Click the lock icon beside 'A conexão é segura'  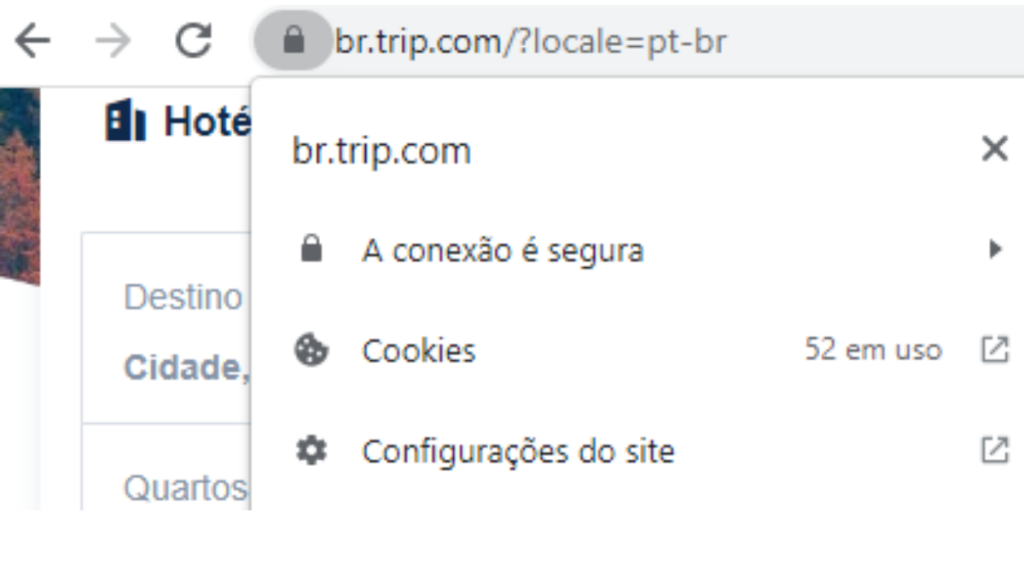[312, 249]
